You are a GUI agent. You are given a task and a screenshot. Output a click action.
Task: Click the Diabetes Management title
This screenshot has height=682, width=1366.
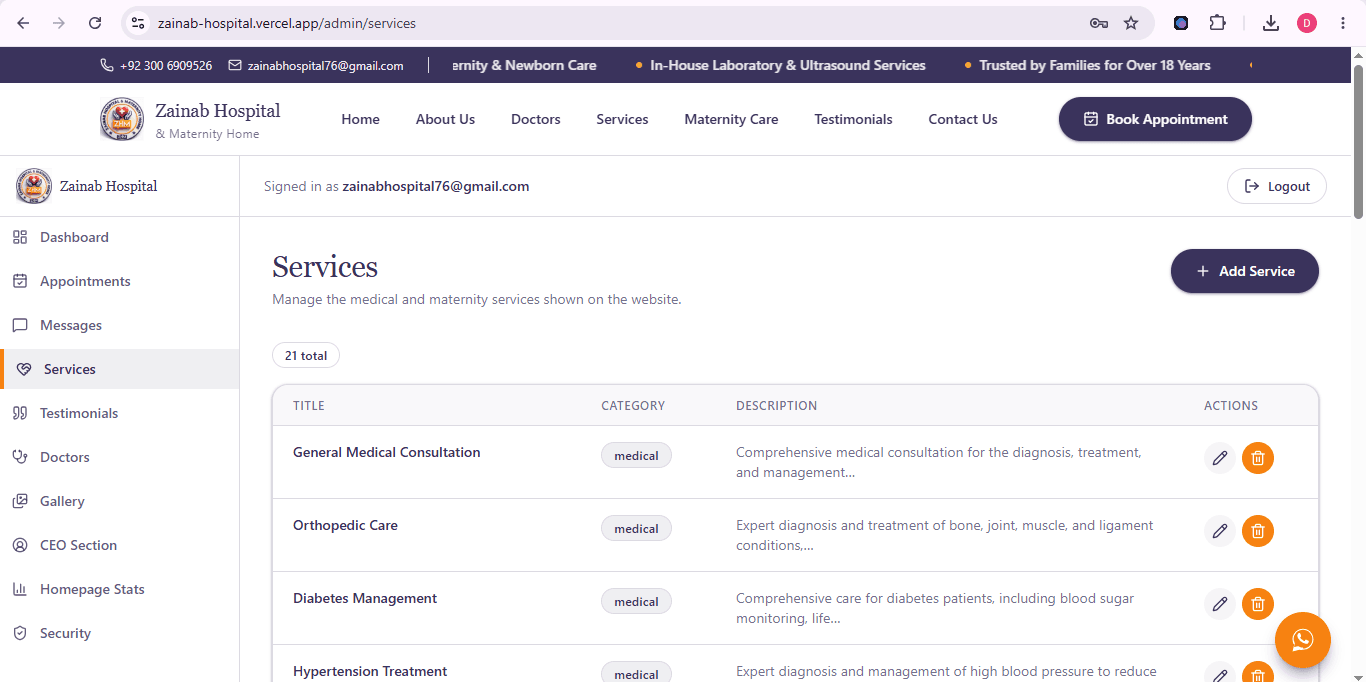click(x=365, y=598)
